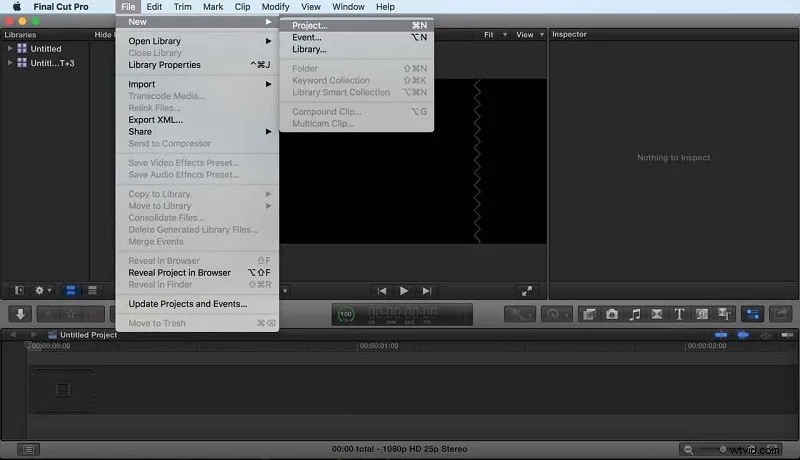
Task: Click the Untitled Project clapboard icon
Action: pos(52,335)
